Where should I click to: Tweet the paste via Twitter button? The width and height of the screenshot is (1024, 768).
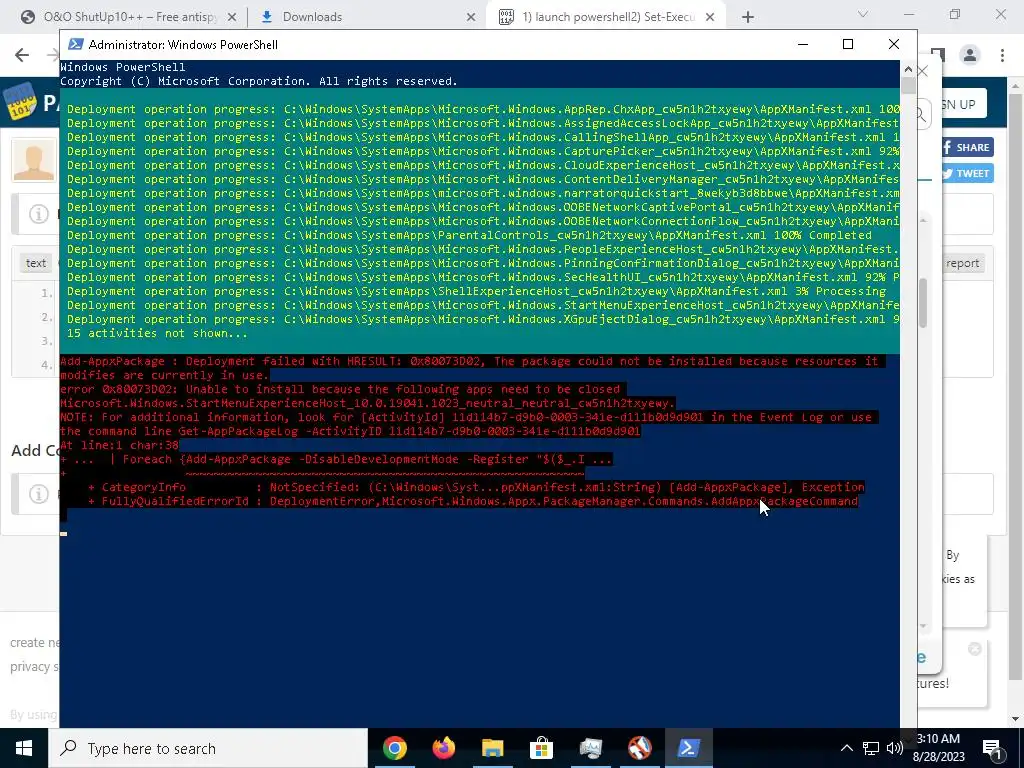(x=967, y=174)
